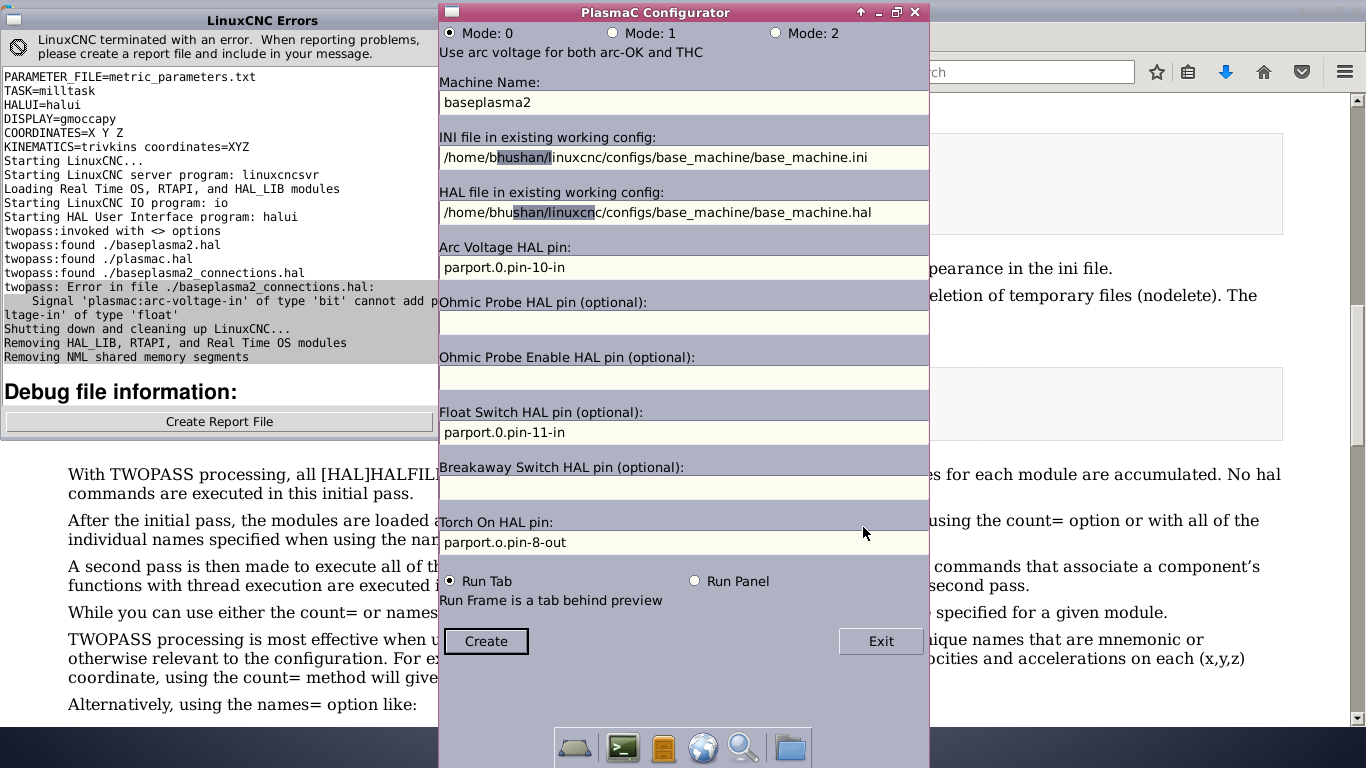Click the Ohmic Probe Enable HAL pin field

pos(684,377)
